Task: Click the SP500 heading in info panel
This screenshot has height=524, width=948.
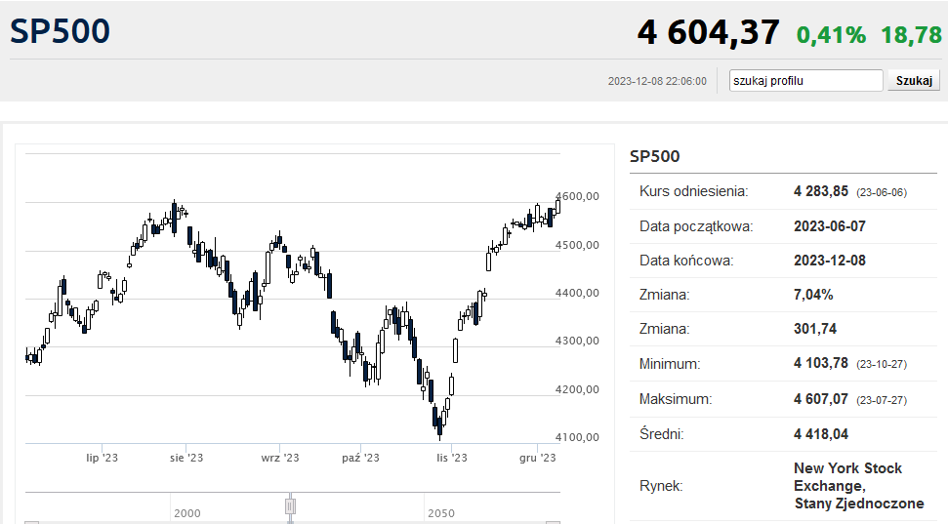Action: click(x=655, y=157)
